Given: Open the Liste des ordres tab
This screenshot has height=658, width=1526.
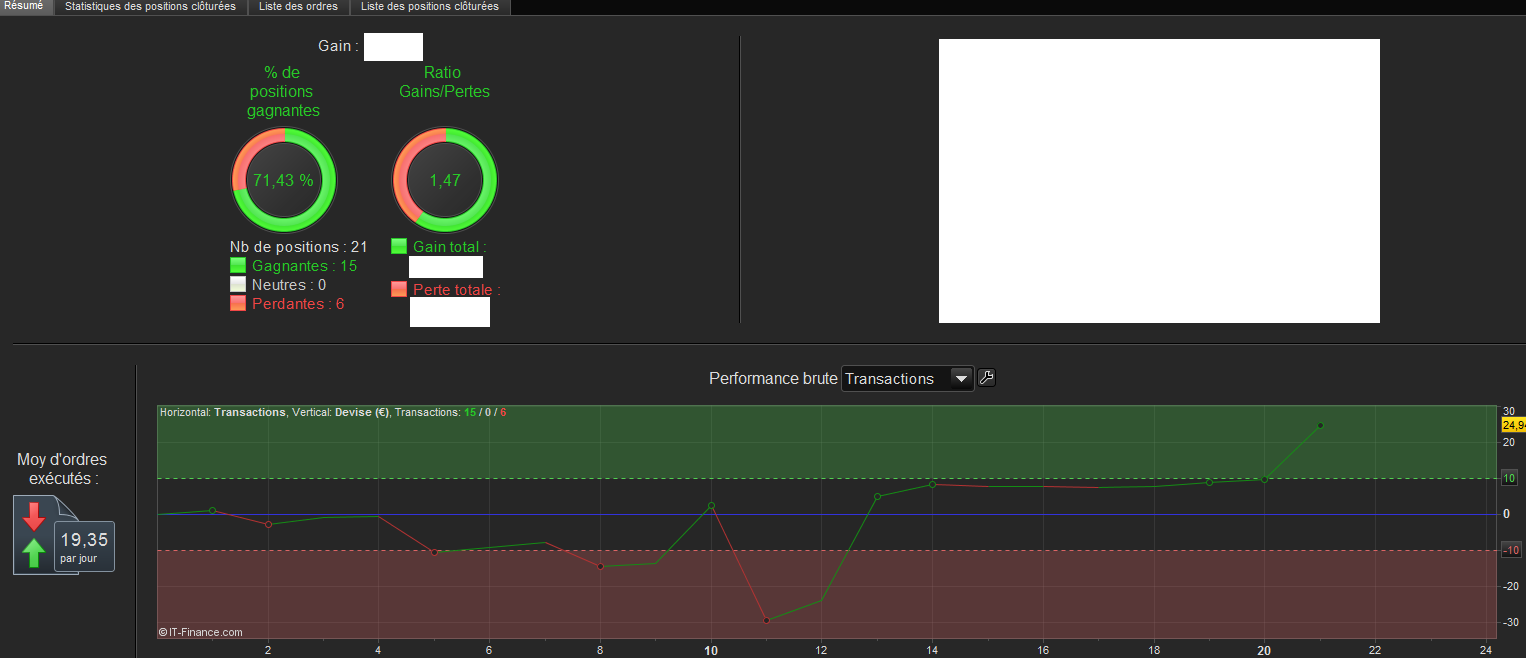Looking at the screenshot, I should coord(299,6).
